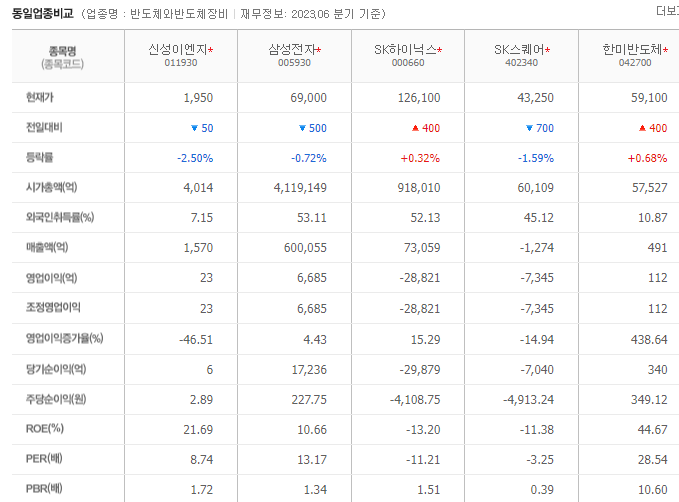Click the 더보기 link at top right
679x502 pixels.
(667, 11)
